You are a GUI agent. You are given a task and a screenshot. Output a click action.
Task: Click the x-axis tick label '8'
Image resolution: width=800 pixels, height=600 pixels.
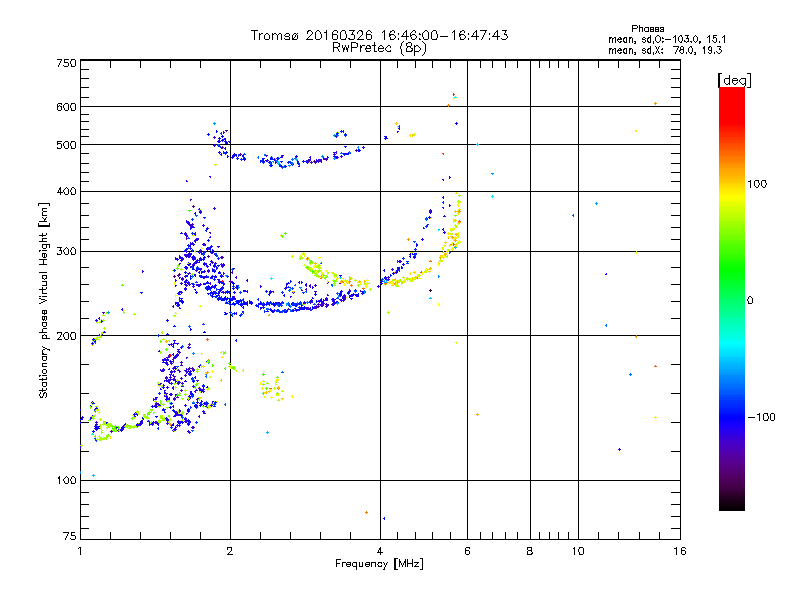point(530,551)
